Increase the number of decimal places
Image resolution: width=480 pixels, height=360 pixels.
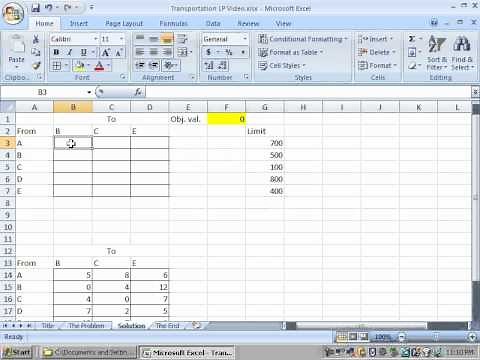click(209, 66)
